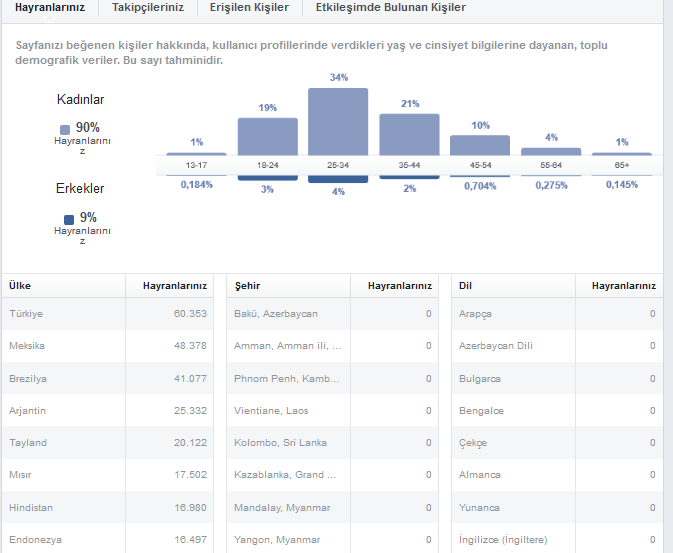Click the women's 45-54 bar showing 10%
Viewport: 673px width, 553px height.
480,146
